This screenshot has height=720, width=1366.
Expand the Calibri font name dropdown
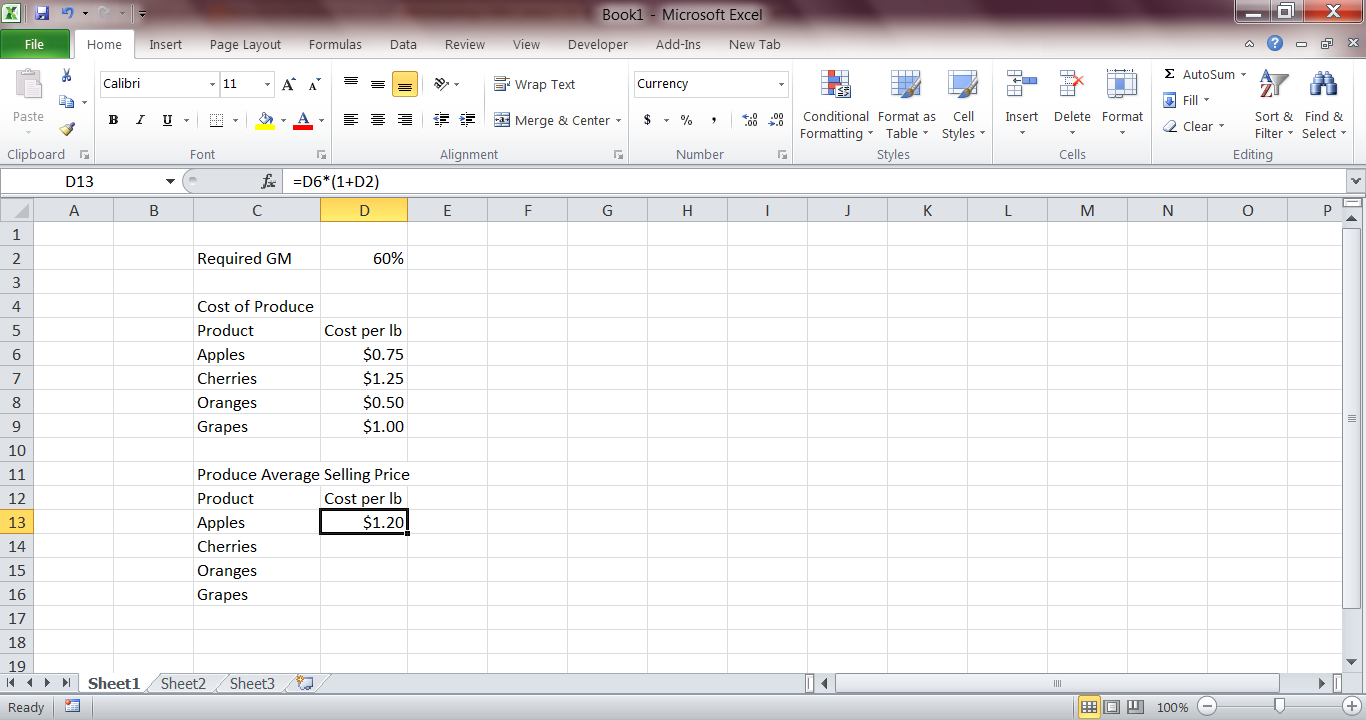(212, 84)
